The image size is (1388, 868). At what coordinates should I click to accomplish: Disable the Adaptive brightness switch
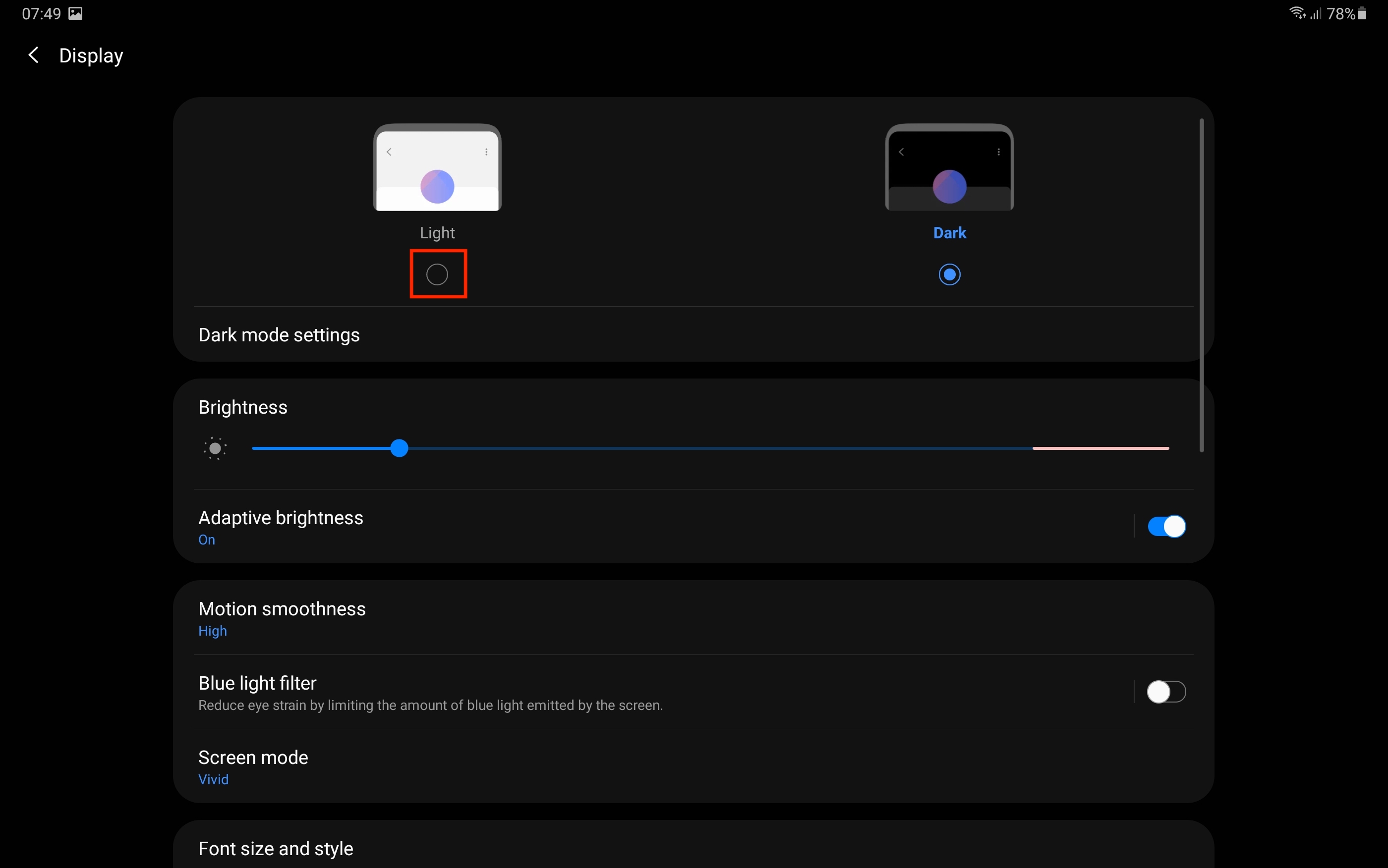[1166, 526]
